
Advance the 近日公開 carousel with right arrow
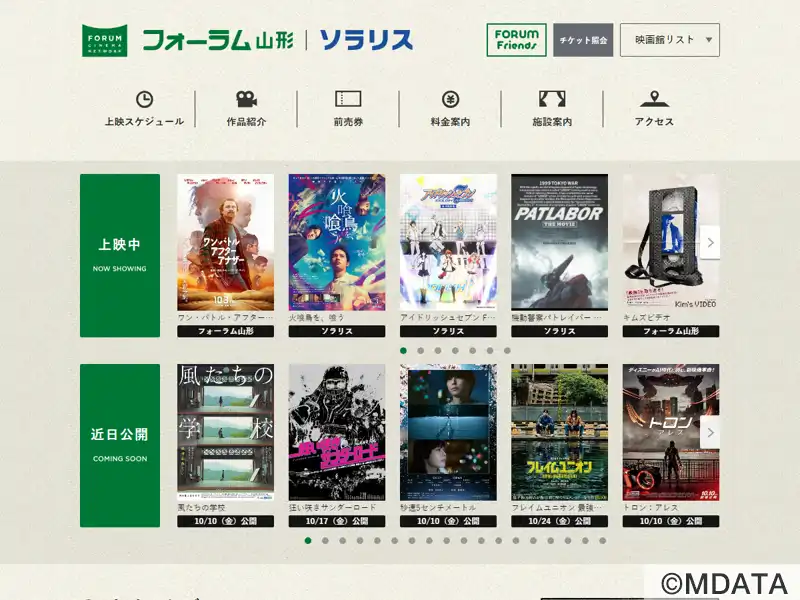pyautogui.click(x=710, y=432)
